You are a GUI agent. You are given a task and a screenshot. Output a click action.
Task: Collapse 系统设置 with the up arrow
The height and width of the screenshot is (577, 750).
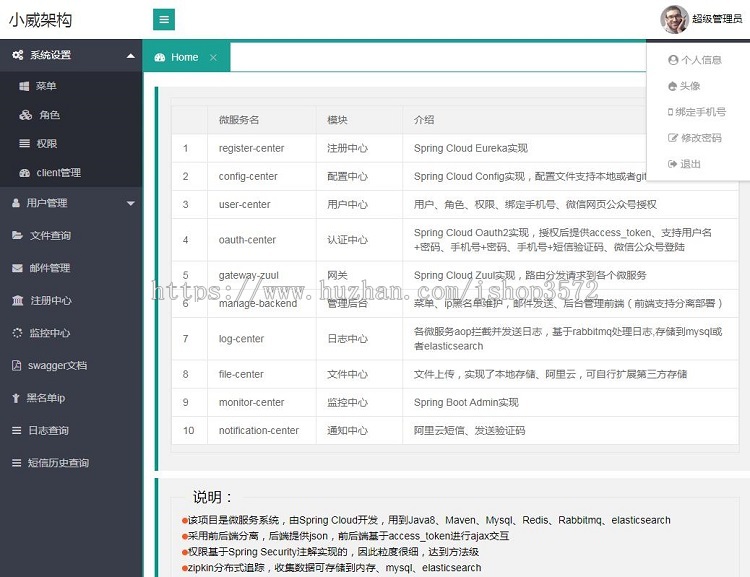tap(131, 55)
